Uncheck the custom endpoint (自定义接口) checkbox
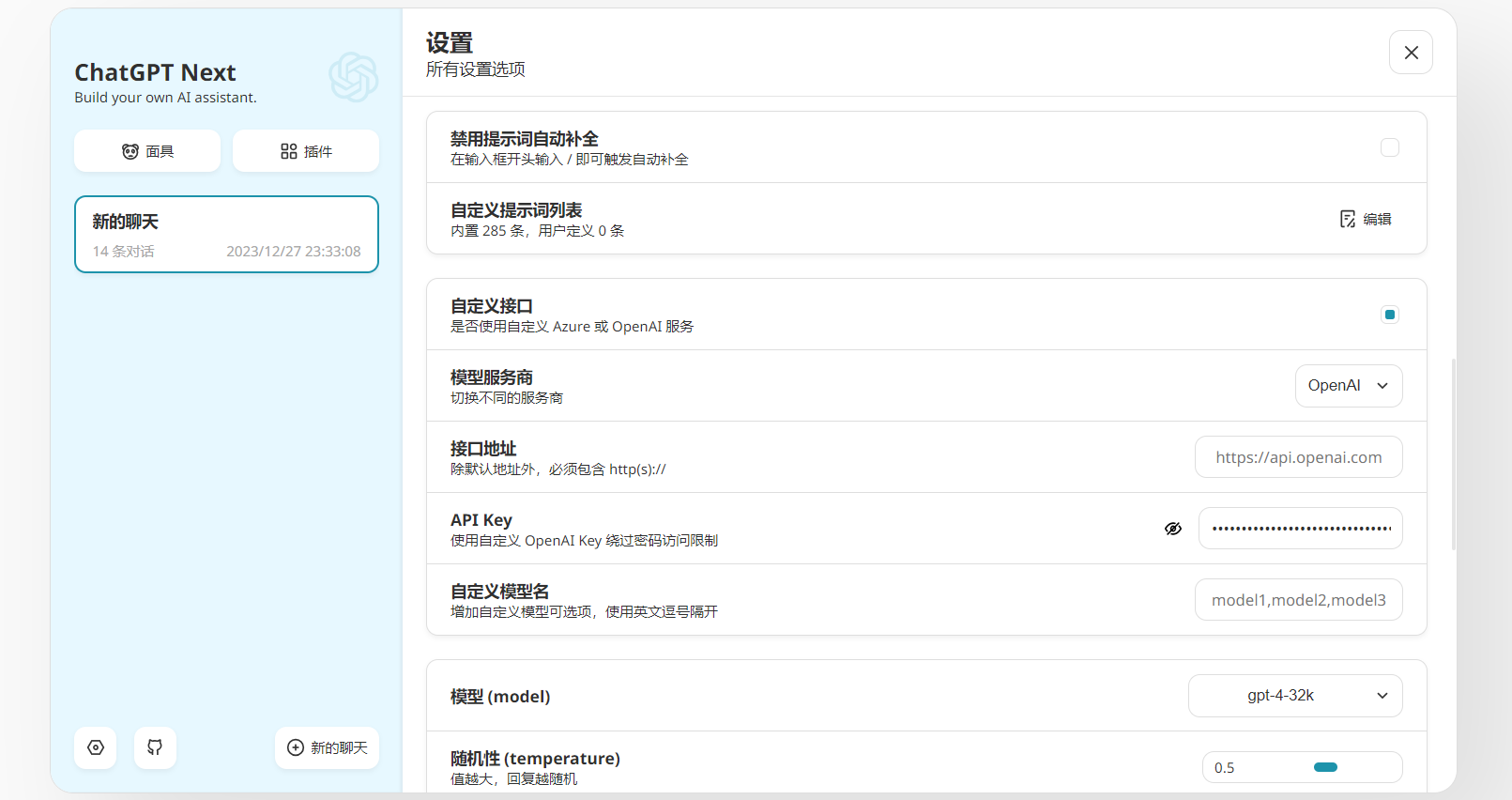 coord(1390,315)
